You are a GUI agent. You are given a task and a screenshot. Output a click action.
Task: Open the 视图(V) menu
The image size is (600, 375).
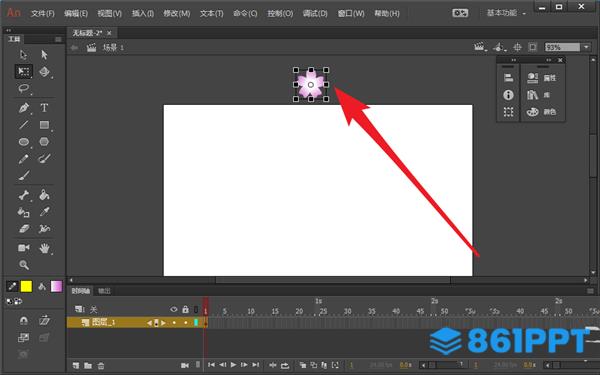tap(109, 14)
